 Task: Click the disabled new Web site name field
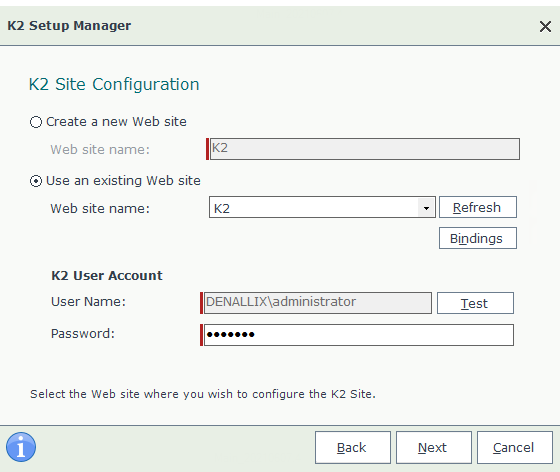click(364, 149)
